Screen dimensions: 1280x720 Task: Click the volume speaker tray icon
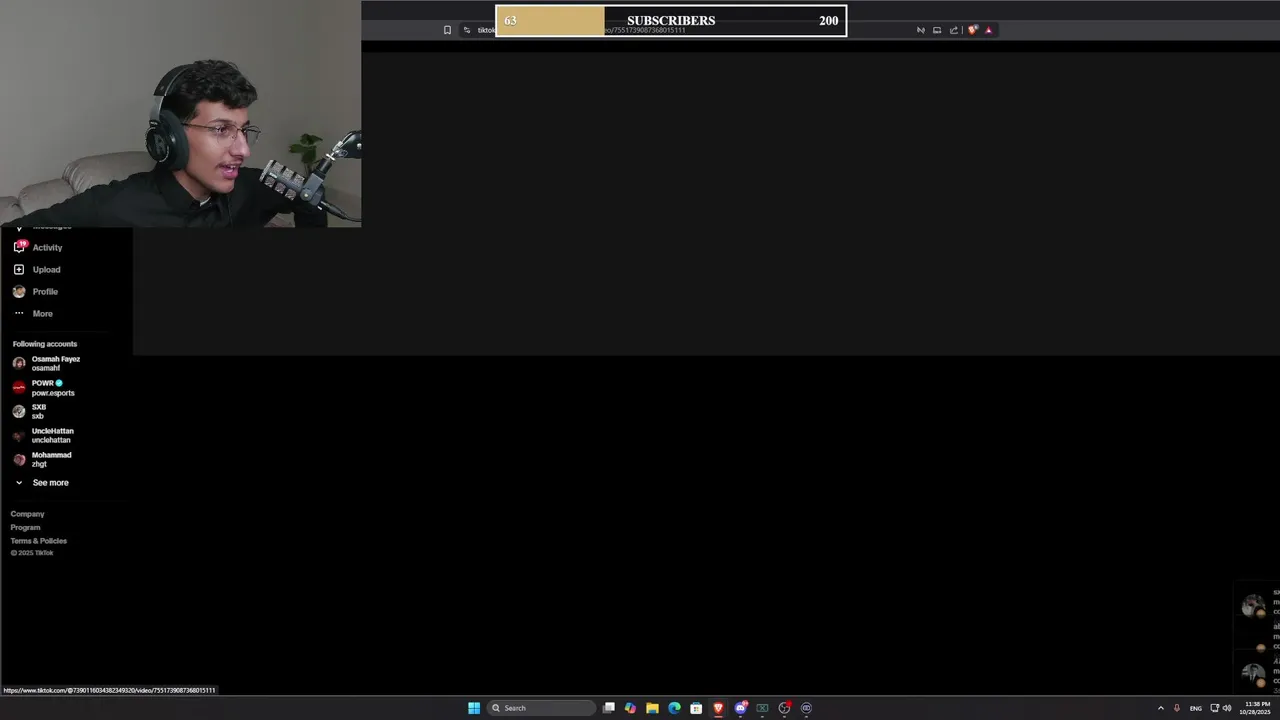click(1227, 708)
